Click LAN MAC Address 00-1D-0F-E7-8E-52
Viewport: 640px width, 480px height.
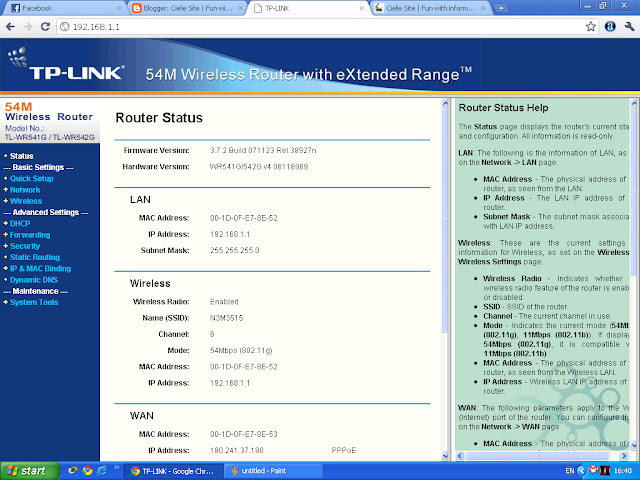point(244,218)
